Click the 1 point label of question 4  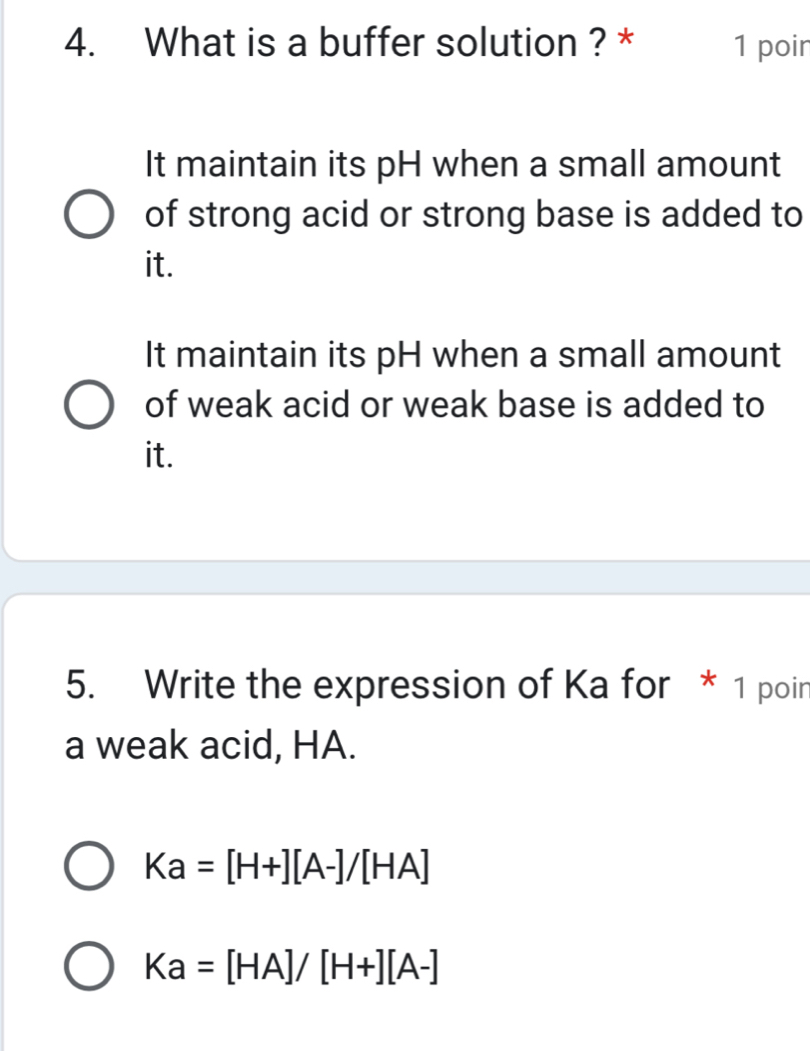click(x=769, y=46)
